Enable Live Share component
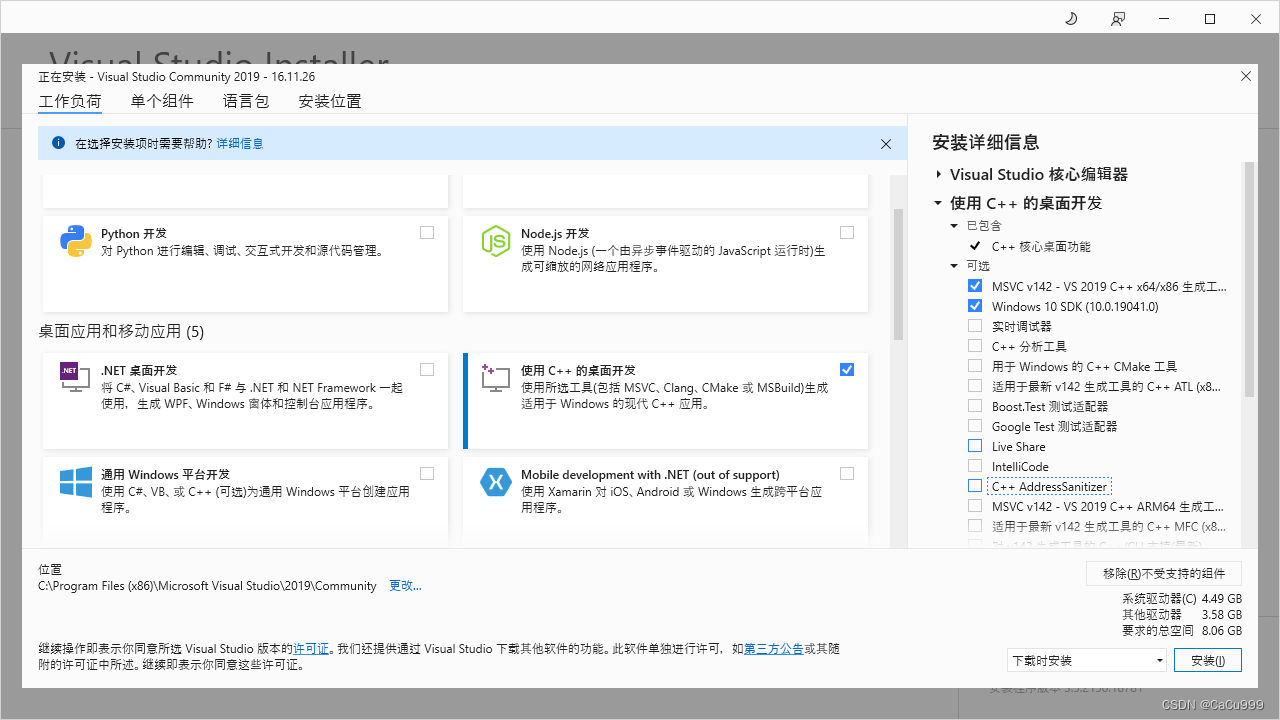The width and height of the screenshot is (1280, 720). click(x=975, y=446)
